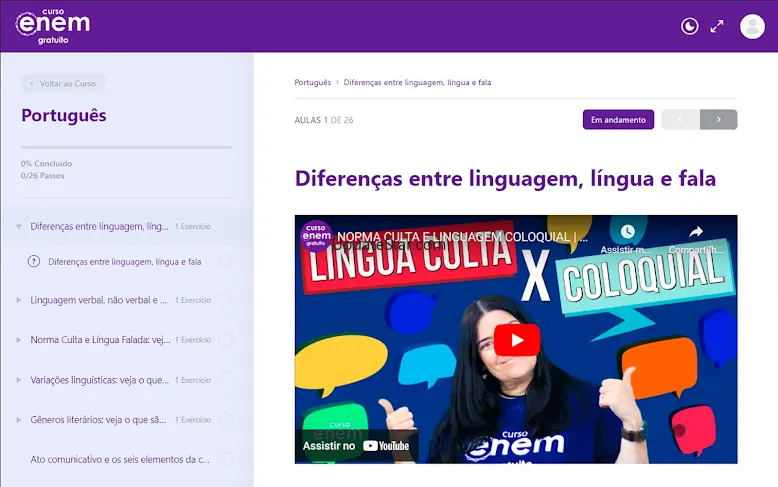Click the 0% Concluído text
The image size is (778, 487).
coord(46,163)
